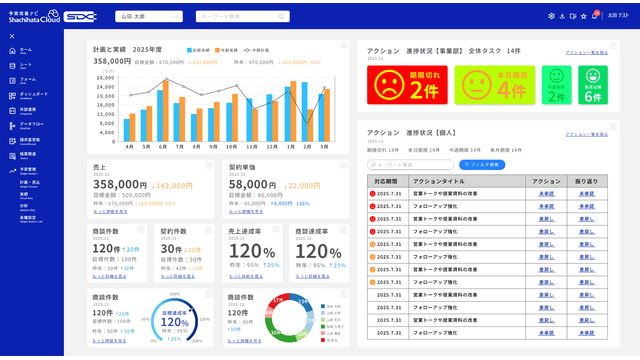Click the green 今週期限 2件 tile
Image resolution: width=640 pixels, height=360 pixels.
tap(557, 85)
